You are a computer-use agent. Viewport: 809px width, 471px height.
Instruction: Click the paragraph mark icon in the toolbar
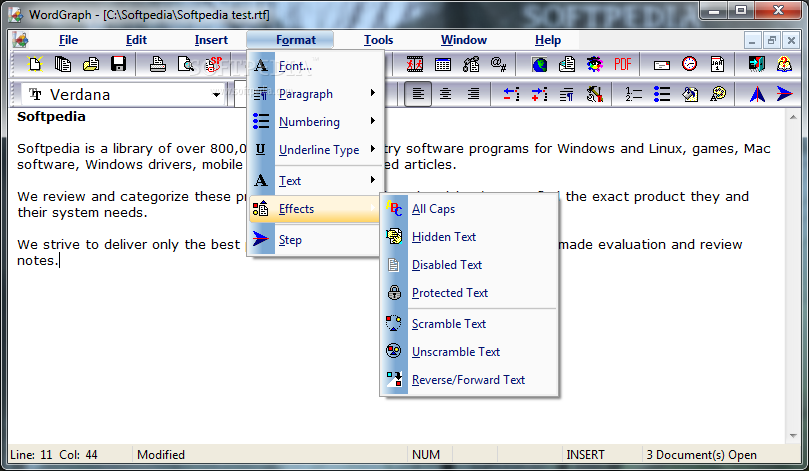(567, 94)
